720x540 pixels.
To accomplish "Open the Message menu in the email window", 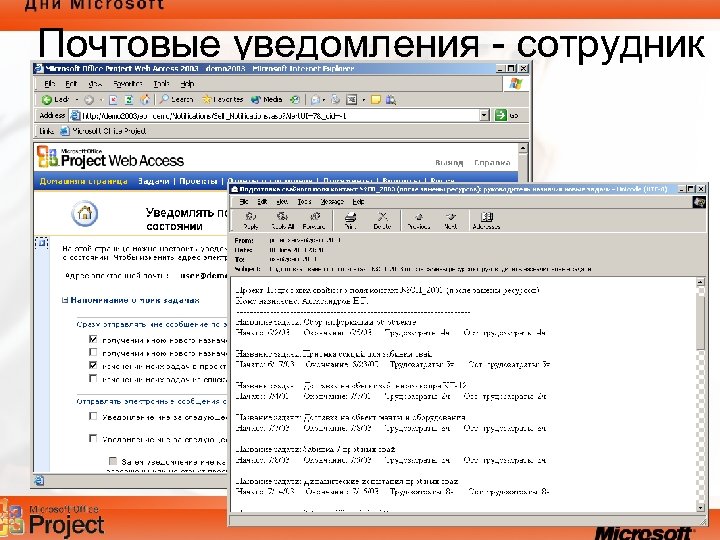I will (x=332, y=202).
